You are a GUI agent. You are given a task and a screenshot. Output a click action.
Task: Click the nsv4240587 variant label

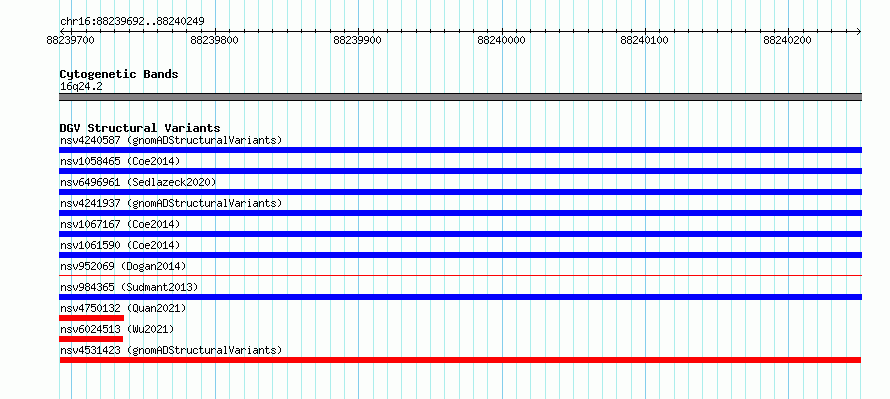coord(171,140)
